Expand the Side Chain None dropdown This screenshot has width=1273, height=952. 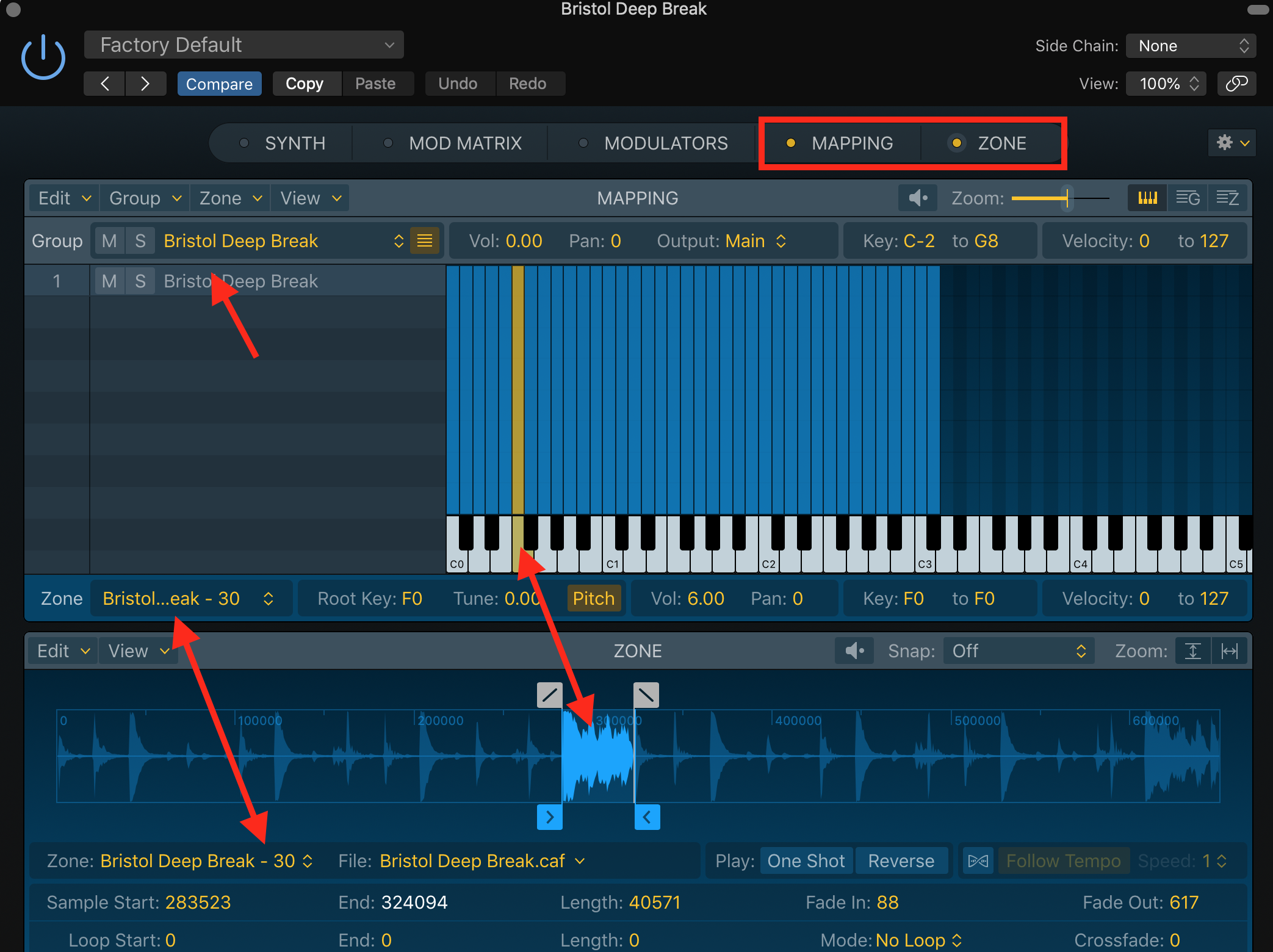tap(1191, 46)
